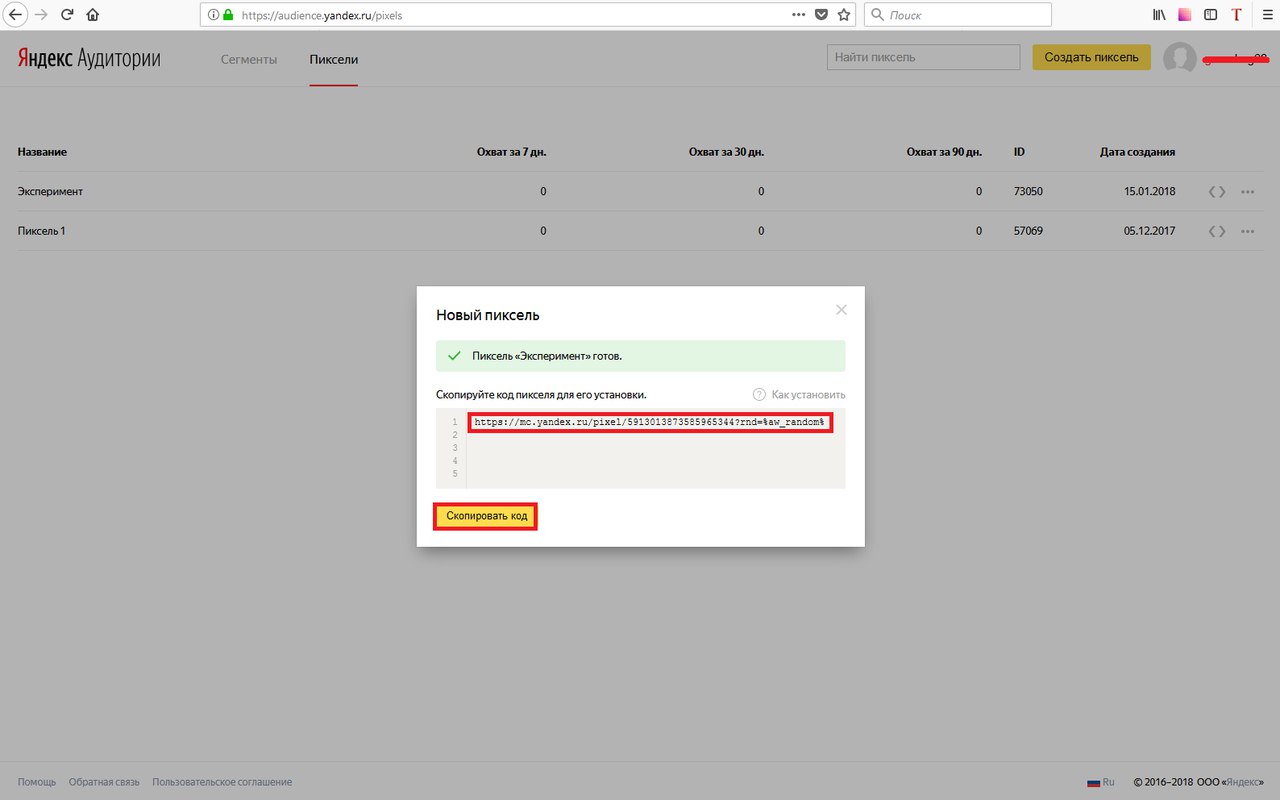Switch to the Сегменты tab
Screen dimensions: 1280x800
[249, 59]
